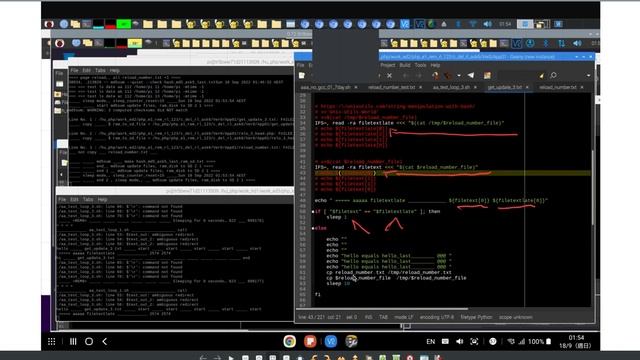The image size is (640, 360).
Task: Click the Raspberry Pi menu icon in top taskbar
Action: coord(49,24)
